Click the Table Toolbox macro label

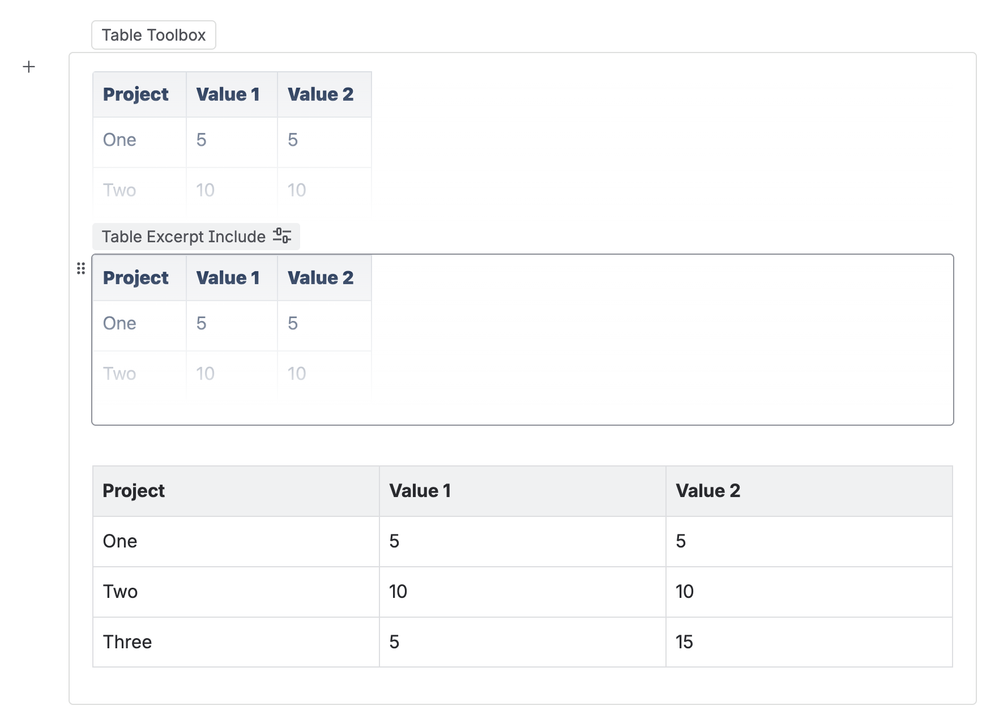[153, 35]
